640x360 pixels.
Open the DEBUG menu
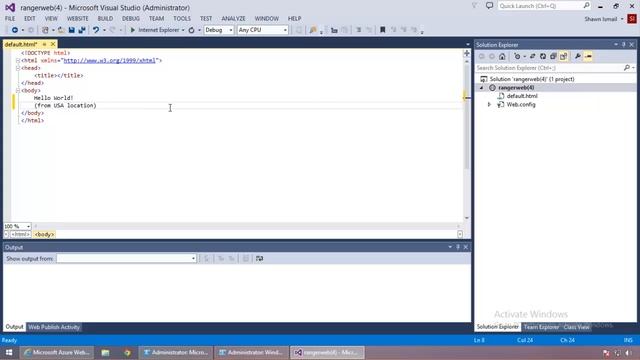pos(131,18)
